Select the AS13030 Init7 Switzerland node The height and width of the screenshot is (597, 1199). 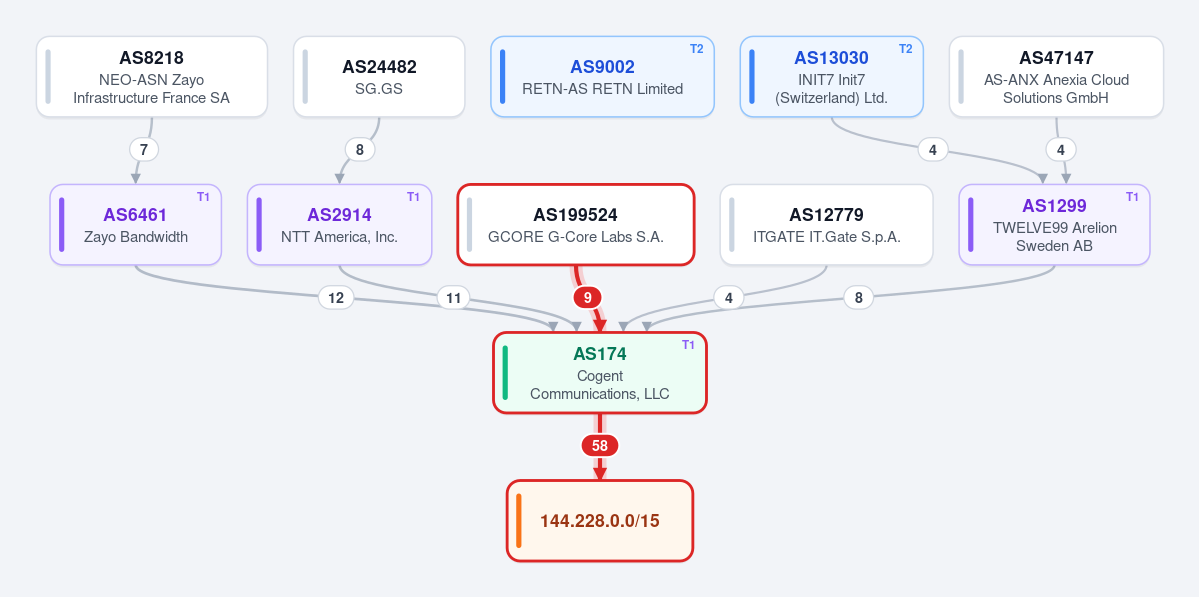coord(831,76)
